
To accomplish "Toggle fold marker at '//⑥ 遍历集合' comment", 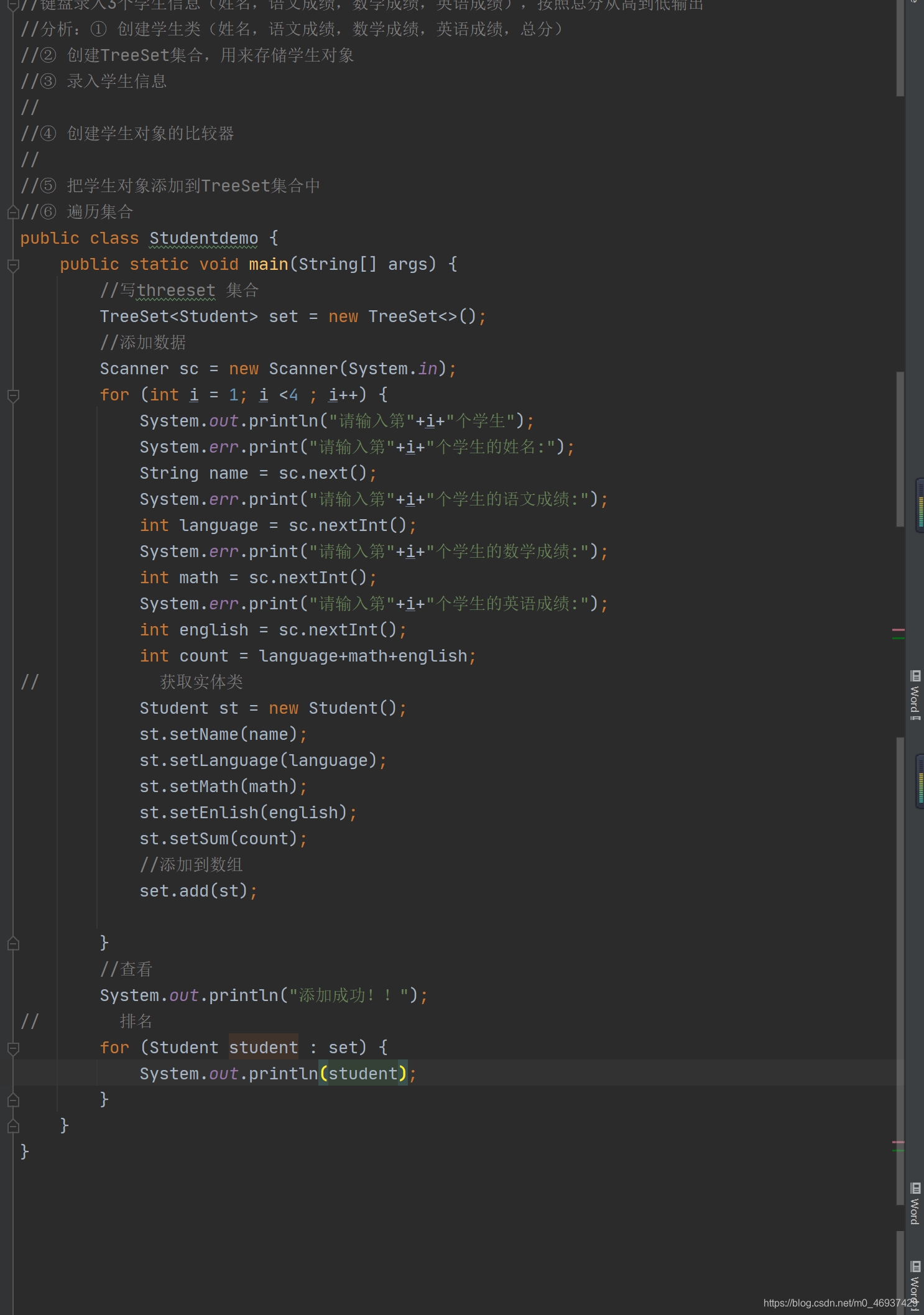I will [x=13, y=213].
